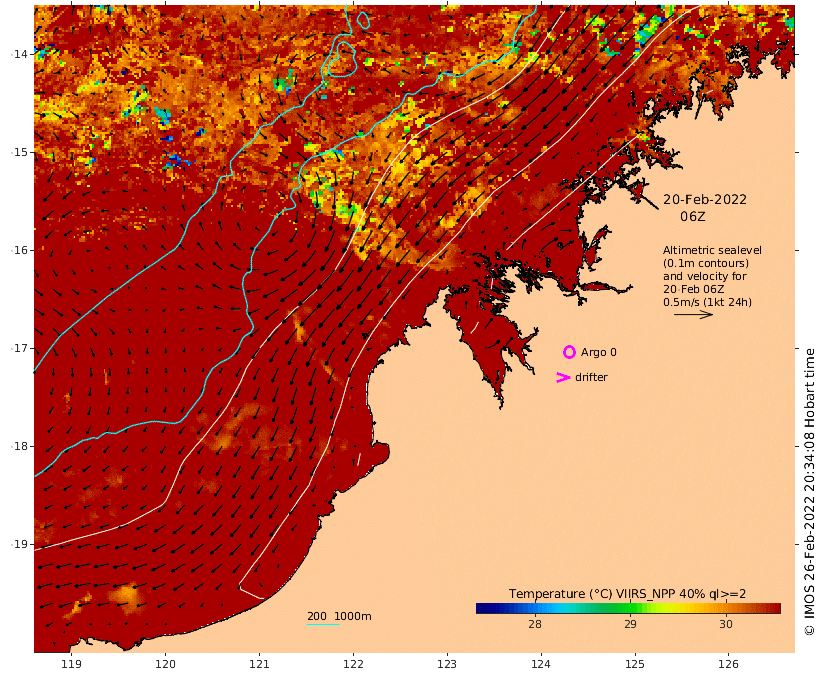Click the "126" longitude axis label

[728, 664]
